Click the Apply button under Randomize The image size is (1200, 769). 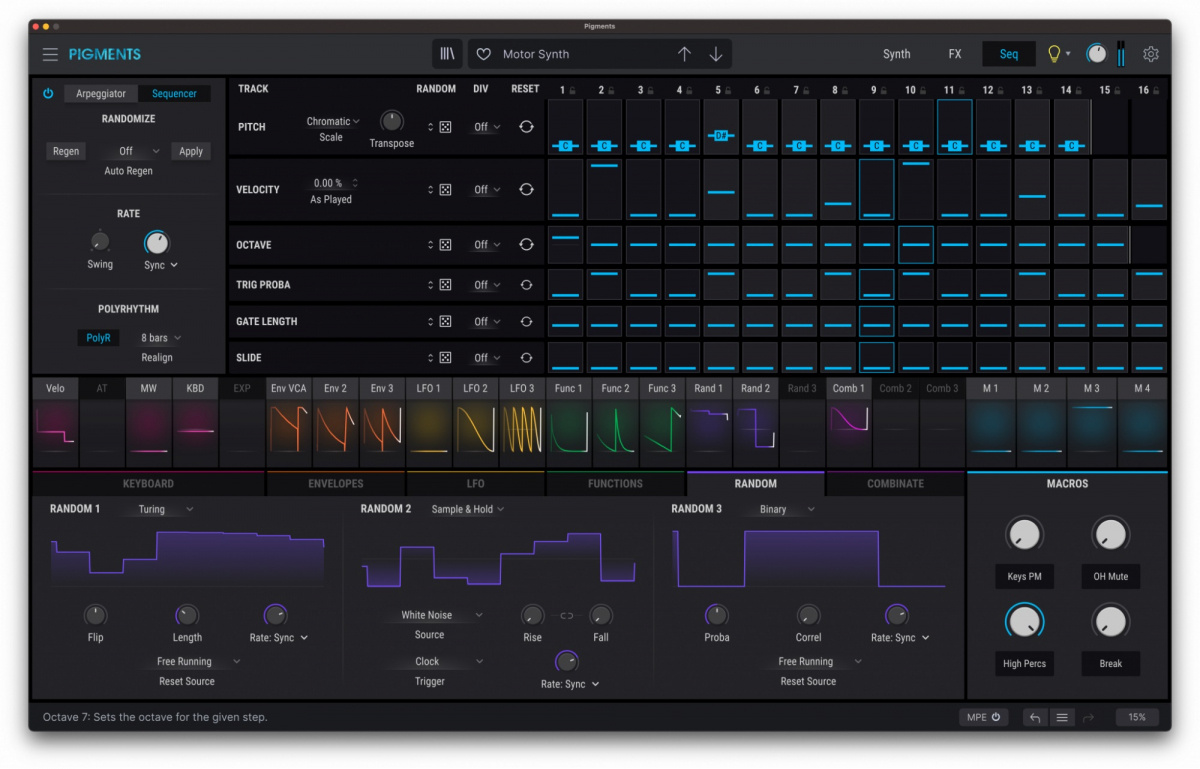coord(191,151)
